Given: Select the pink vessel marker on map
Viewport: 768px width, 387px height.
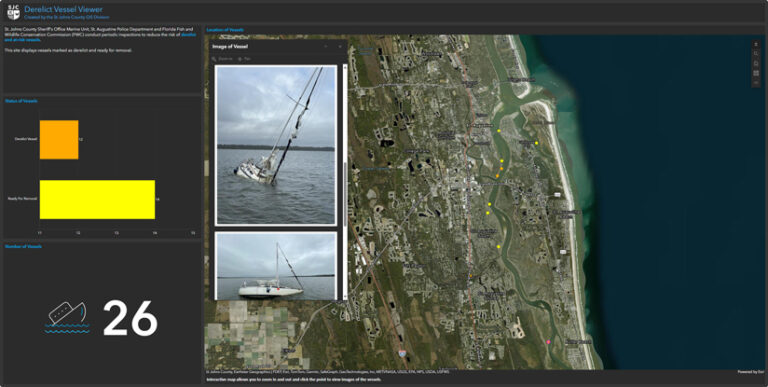Looking at the screenshot, I should point(548,342).
